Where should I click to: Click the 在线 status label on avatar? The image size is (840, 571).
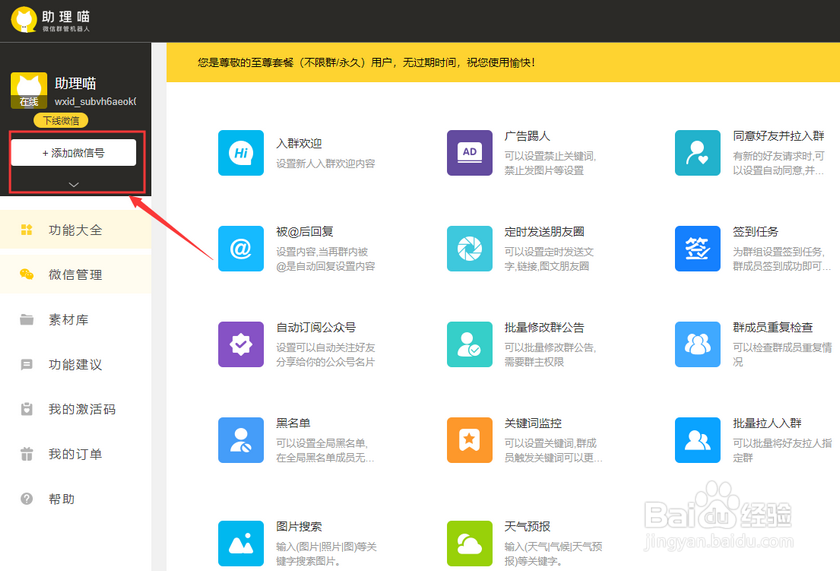(29, 102)
